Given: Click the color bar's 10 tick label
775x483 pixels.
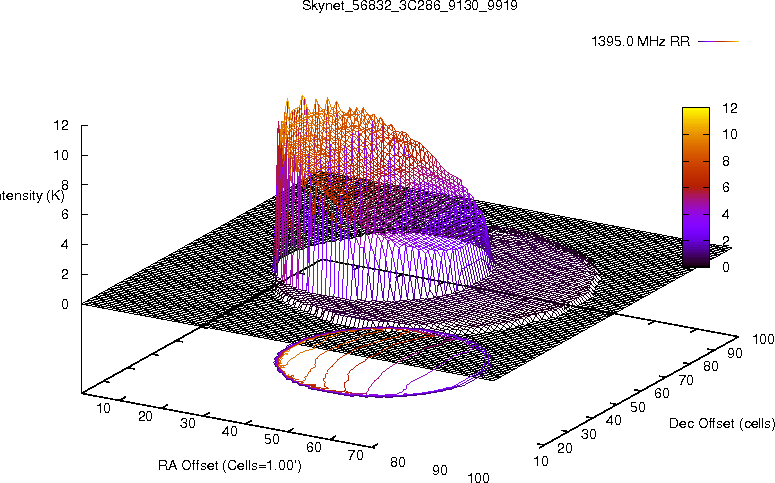Looking at the screenshot, I should 730,134.
